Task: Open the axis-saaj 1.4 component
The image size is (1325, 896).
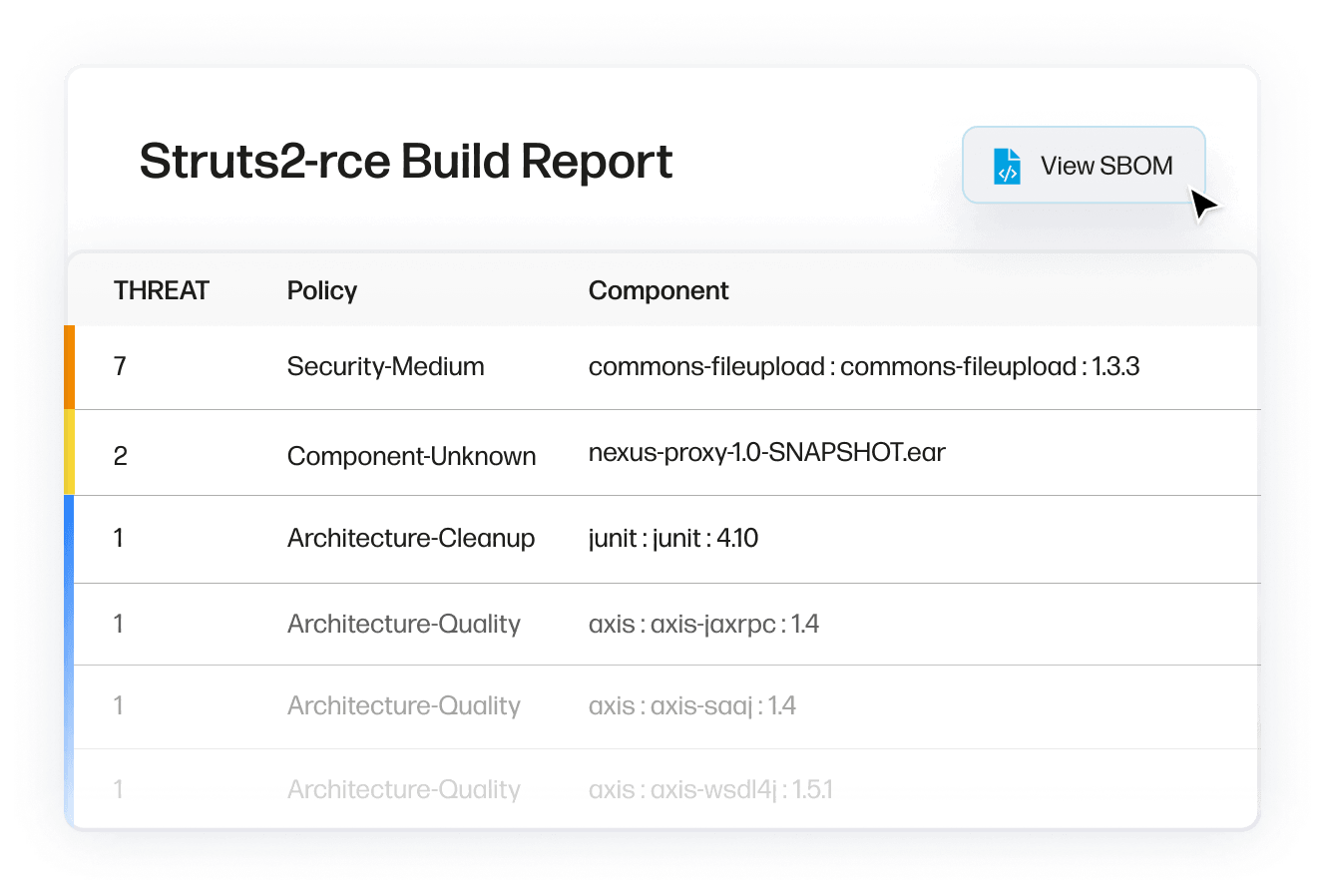Action: [691, 706]
